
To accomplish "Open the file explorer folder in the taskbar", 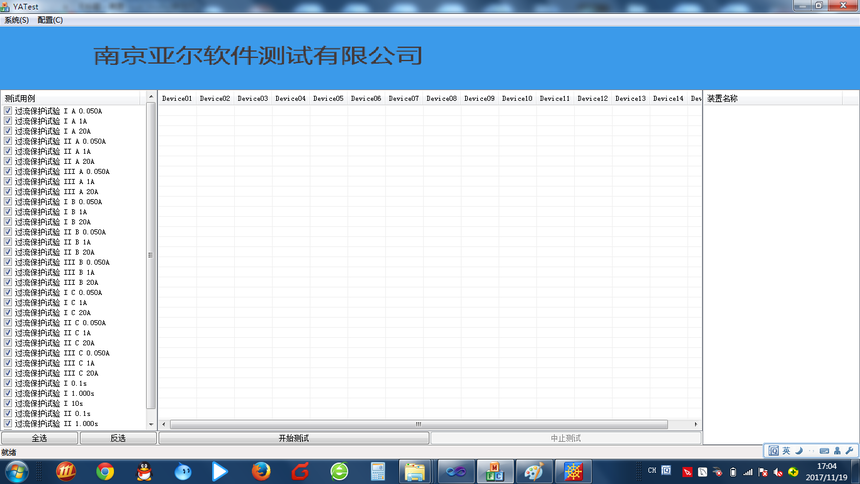I will 415,471.
